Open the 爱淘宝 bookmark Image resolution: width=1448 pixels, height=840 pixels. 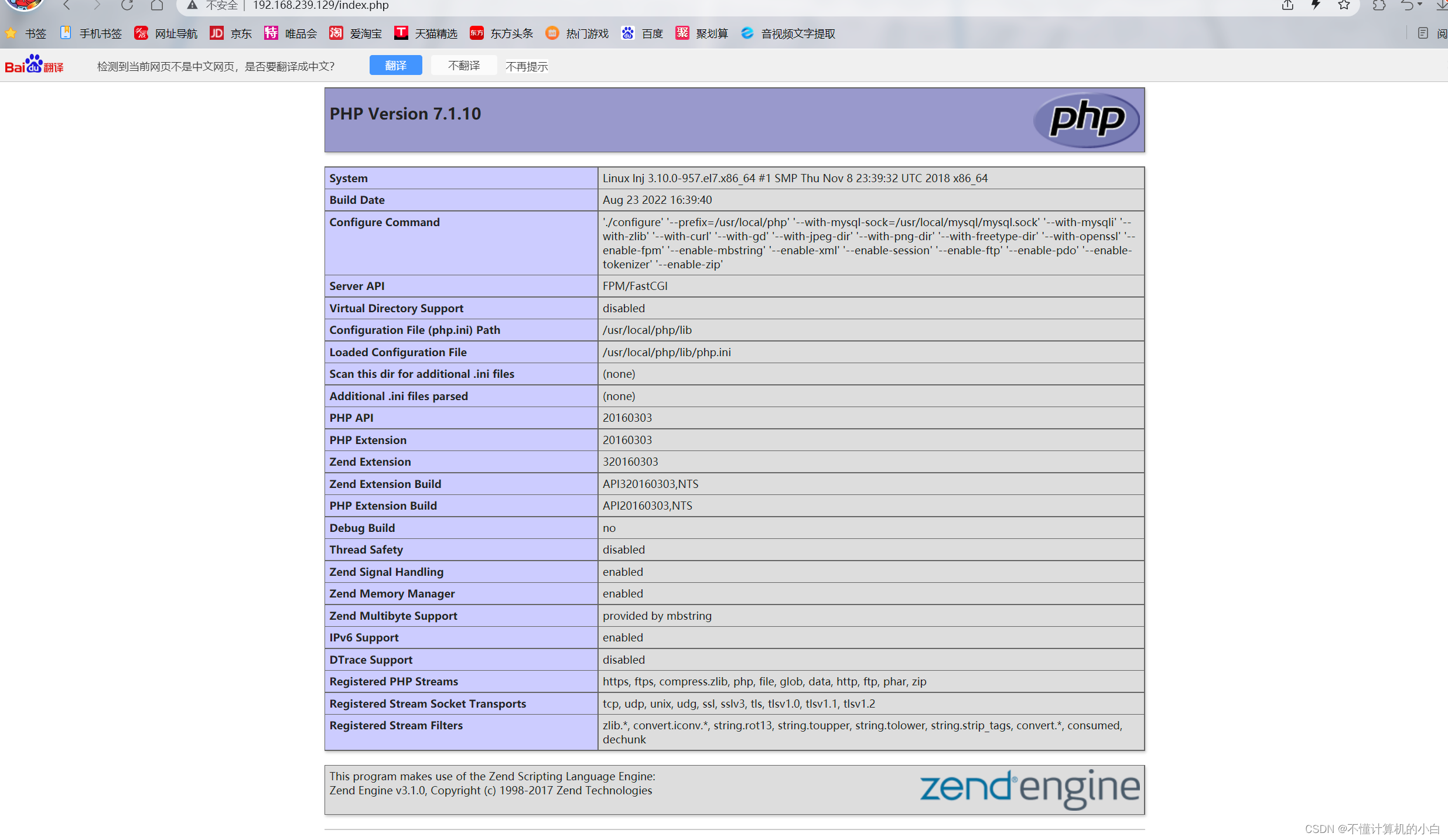(x=356, y=33)
